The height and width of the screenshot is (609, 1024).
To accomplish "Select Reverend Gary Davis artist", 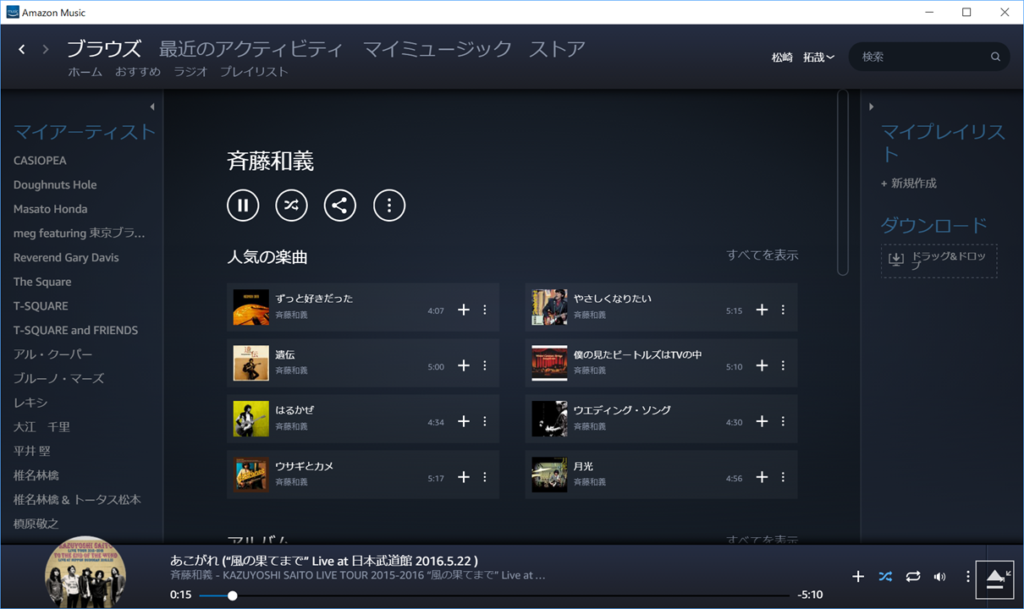I will [x=66, y=257].
